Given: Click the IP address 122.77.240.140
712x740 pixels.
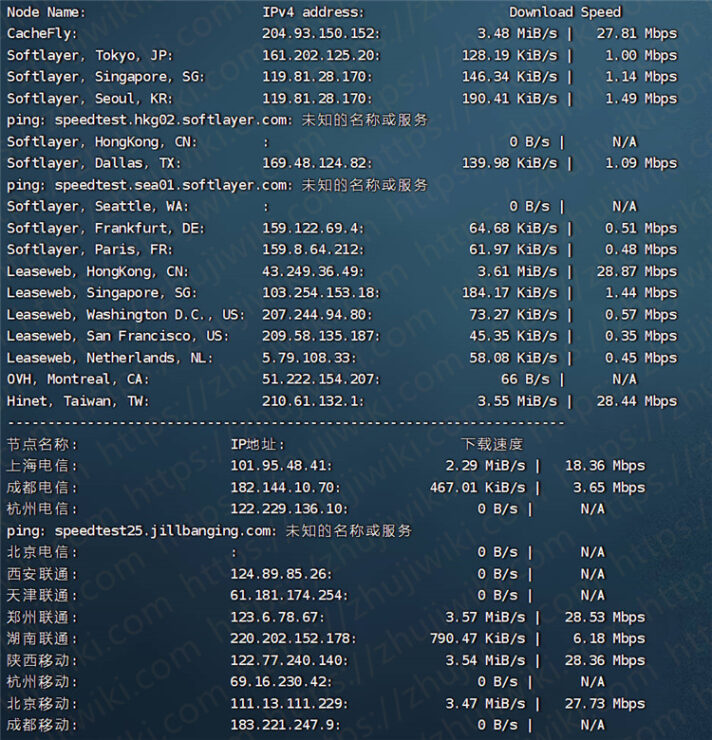Looking at the screenshot, I should [289, 661].
